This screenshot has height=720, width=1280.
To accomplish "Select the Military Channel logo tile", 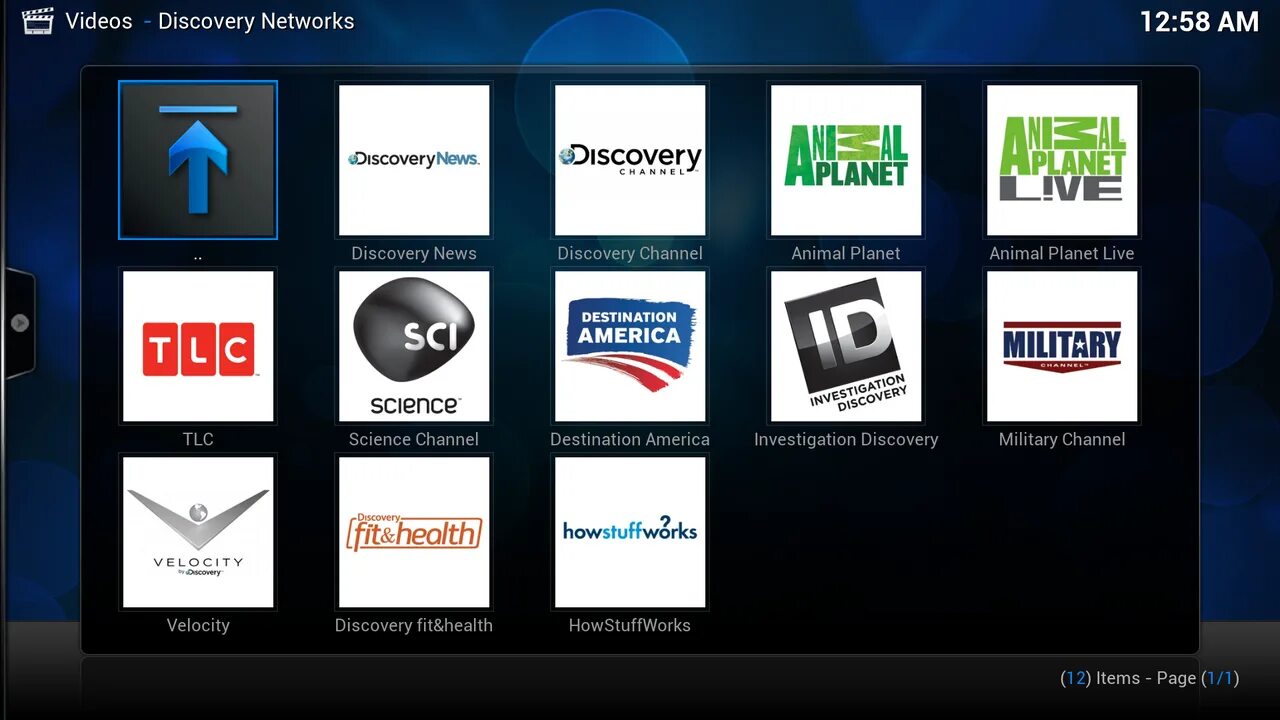I will (1062, 346).
